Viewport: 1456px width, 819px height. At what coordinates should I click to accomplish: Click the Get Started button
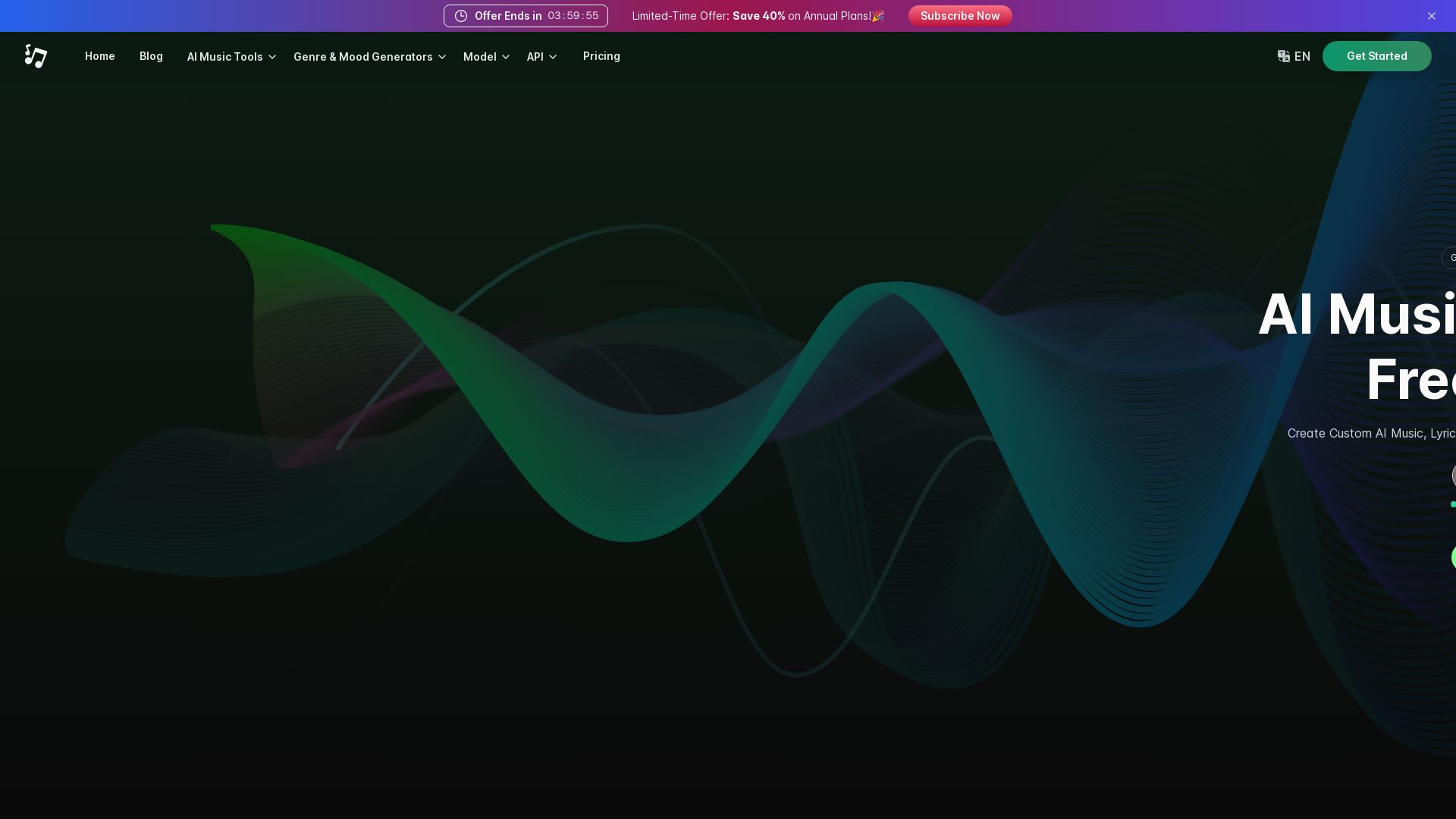(1376, 56)
